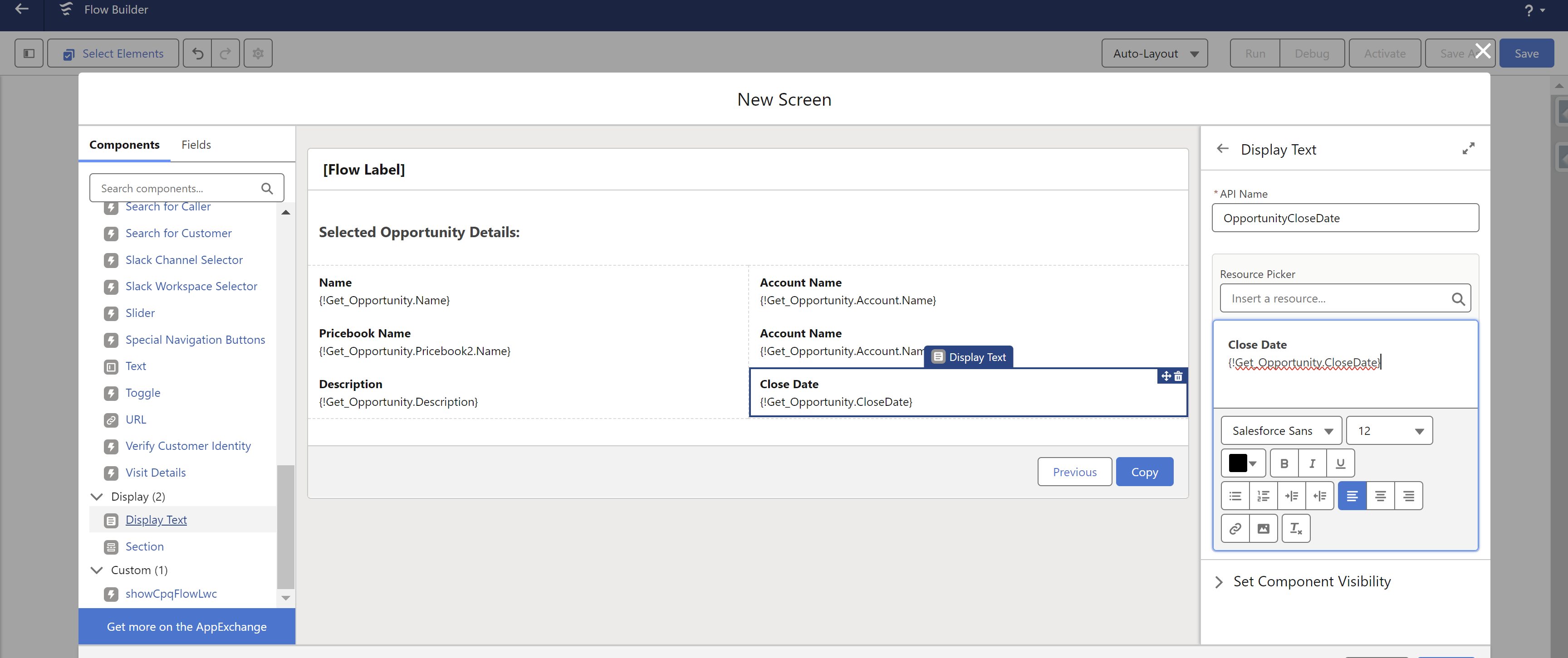The image size is (1568, 658).
Task: Close the New Screen modal with X
Action: (x=1484, y=50)
